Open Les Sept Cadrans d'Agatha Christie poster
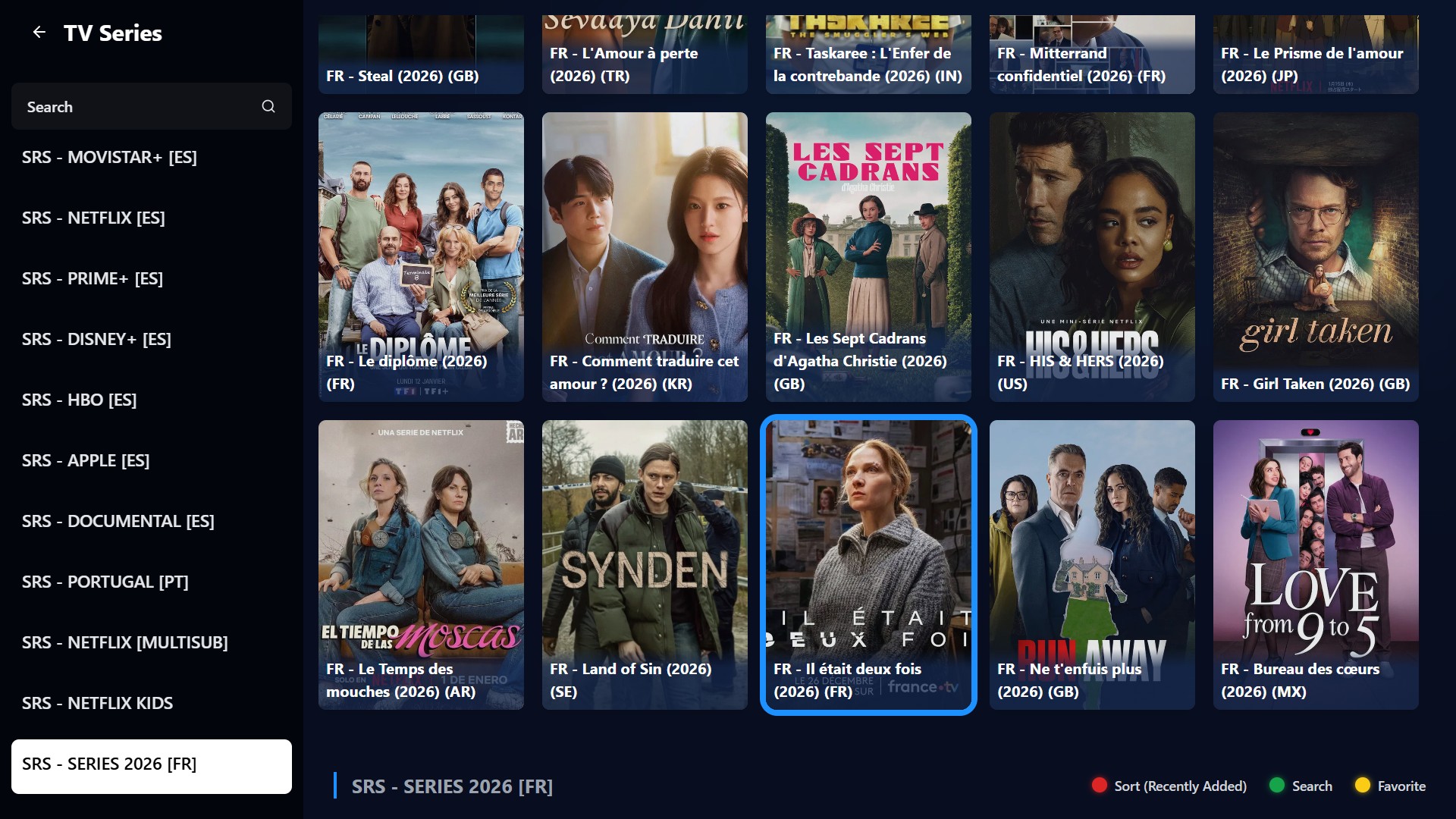1456x819 pixels. [x=868, y=257]
